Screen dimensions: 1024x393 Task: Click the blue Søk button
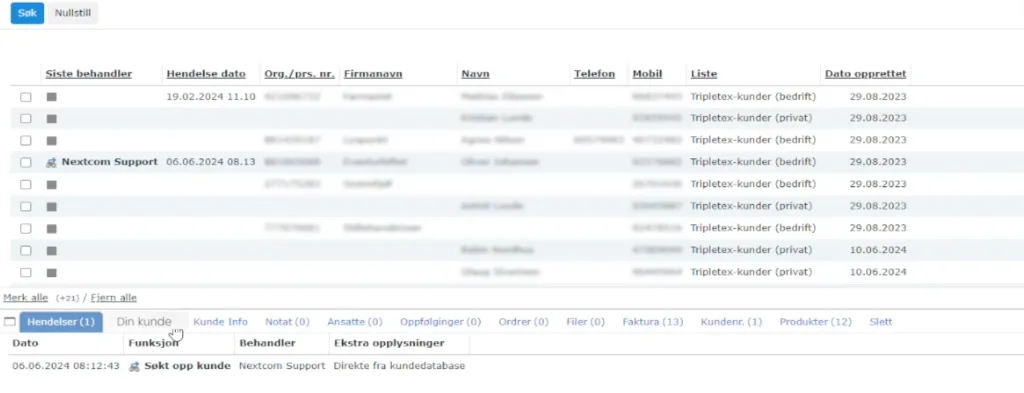tap(27, 13)
